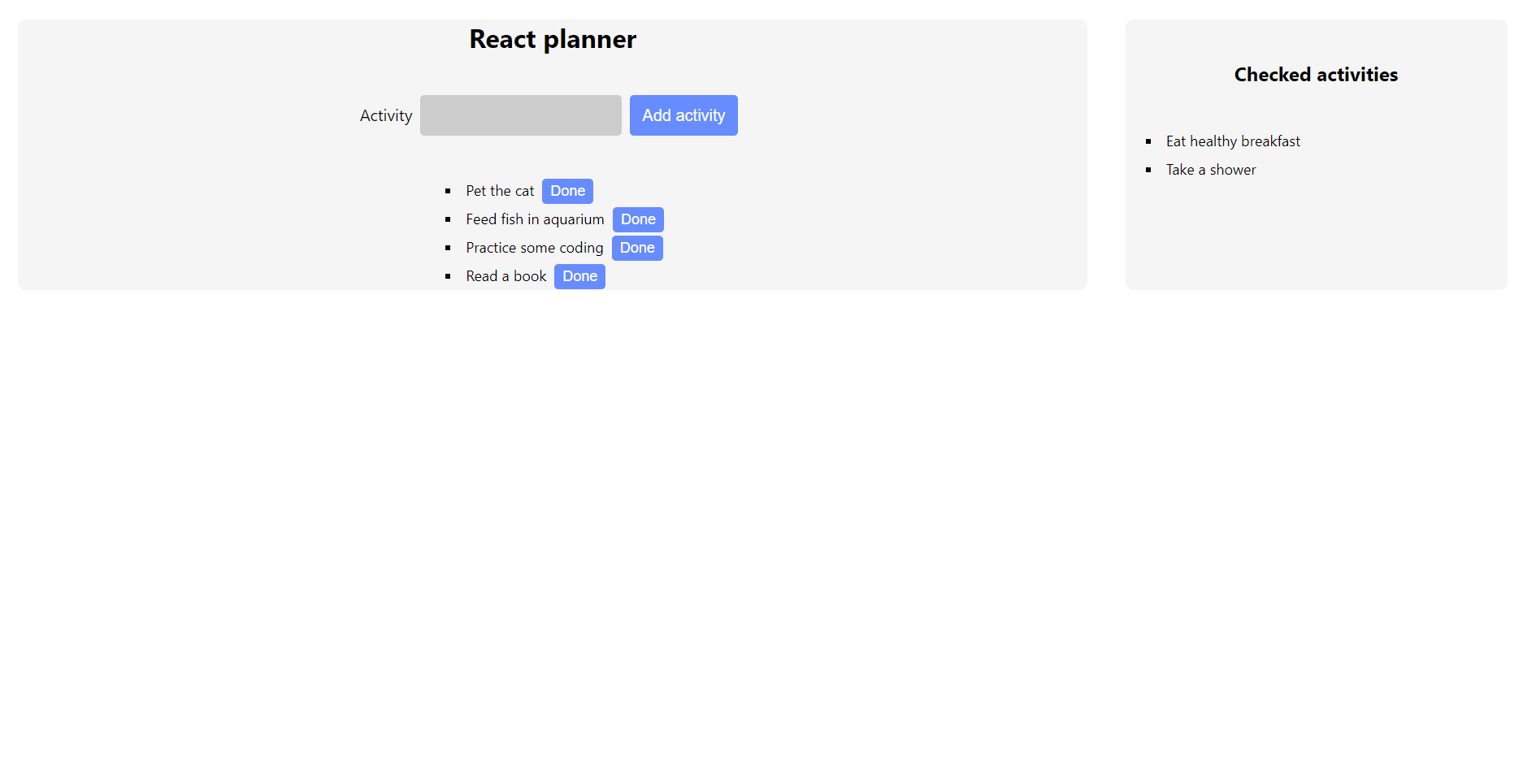Click the 'Eat healthy breakfast' checked activity
1523x784 pixels.
pos(1232,141)
